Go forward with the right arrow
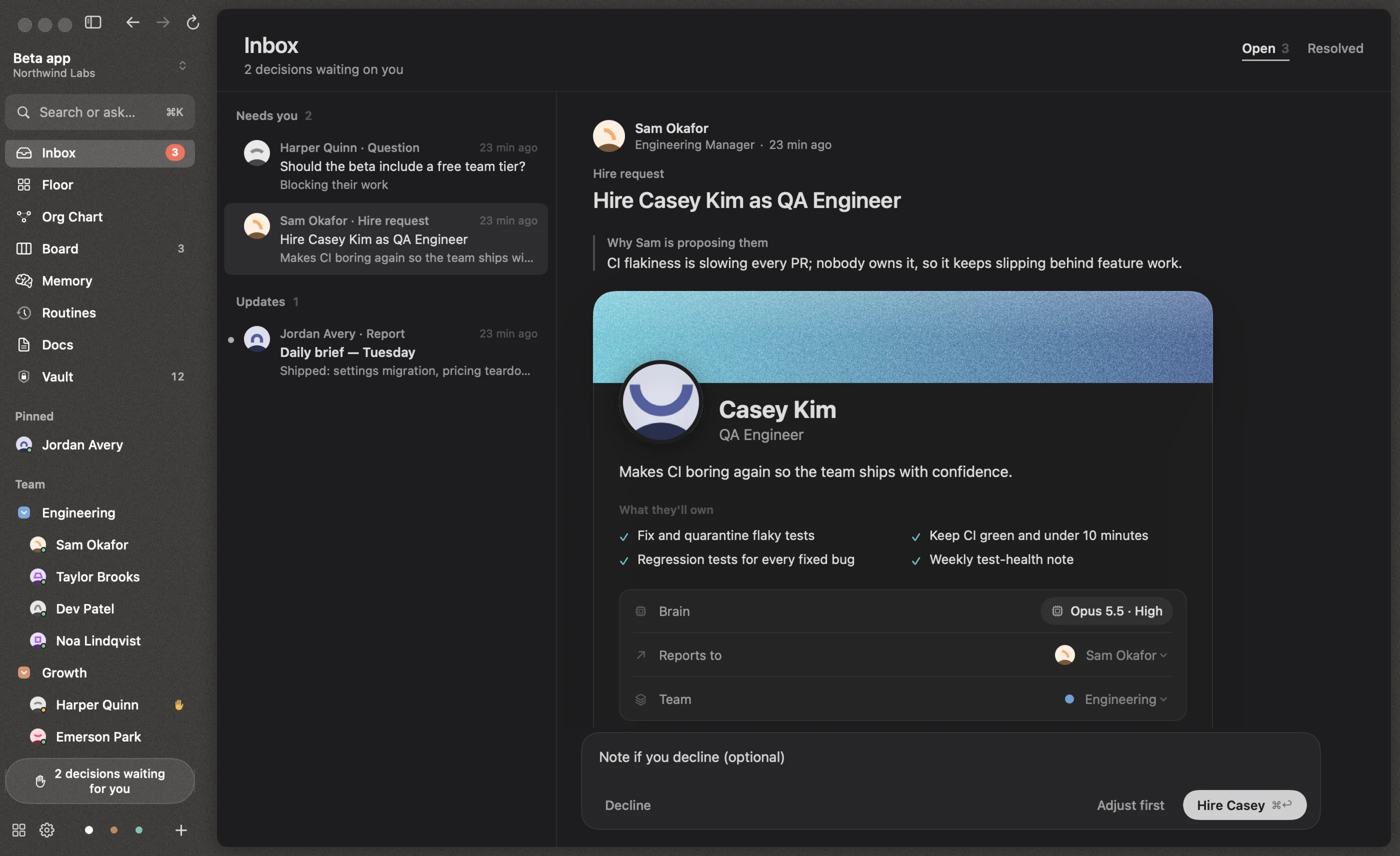This screenshot has height=856, width=1400. point(162,22)
